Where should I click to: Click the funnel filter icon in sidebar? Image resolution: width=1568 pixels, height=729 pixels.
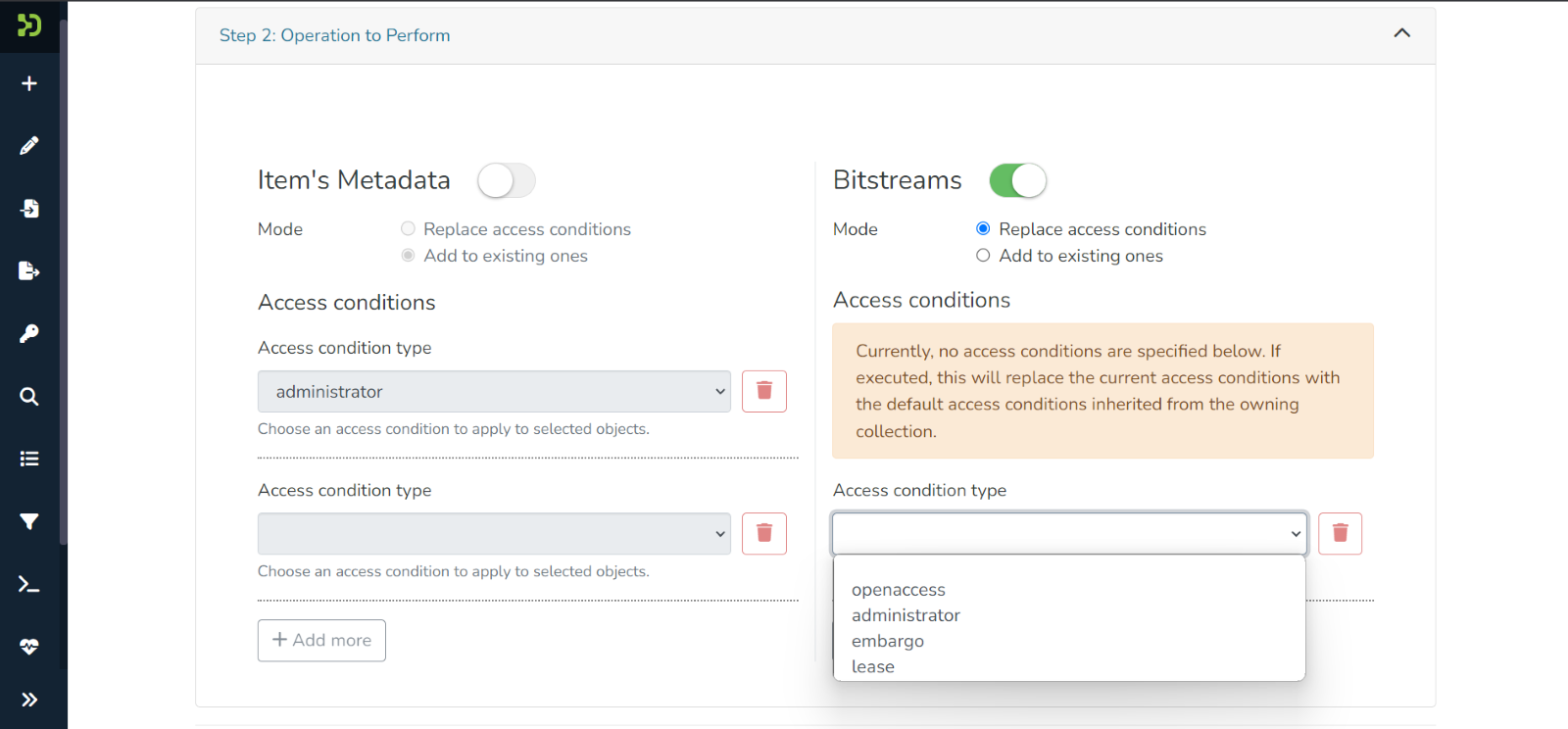pos(29,521)
